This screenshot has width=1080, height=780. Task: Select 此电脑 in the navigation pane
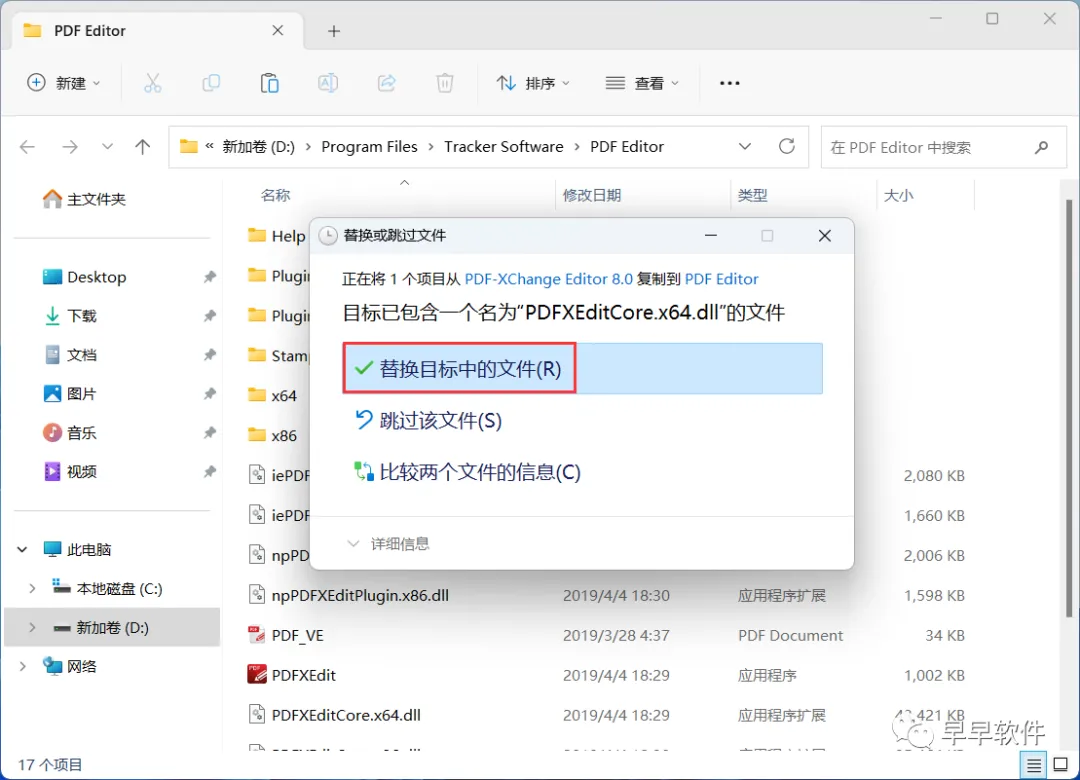[x=77, y=549]
